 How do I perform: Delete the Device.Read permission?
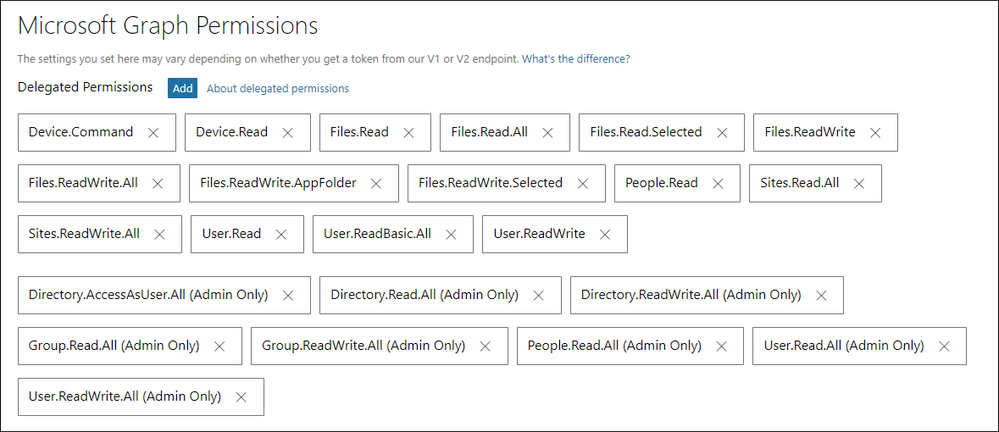click(x=288, y=133)
